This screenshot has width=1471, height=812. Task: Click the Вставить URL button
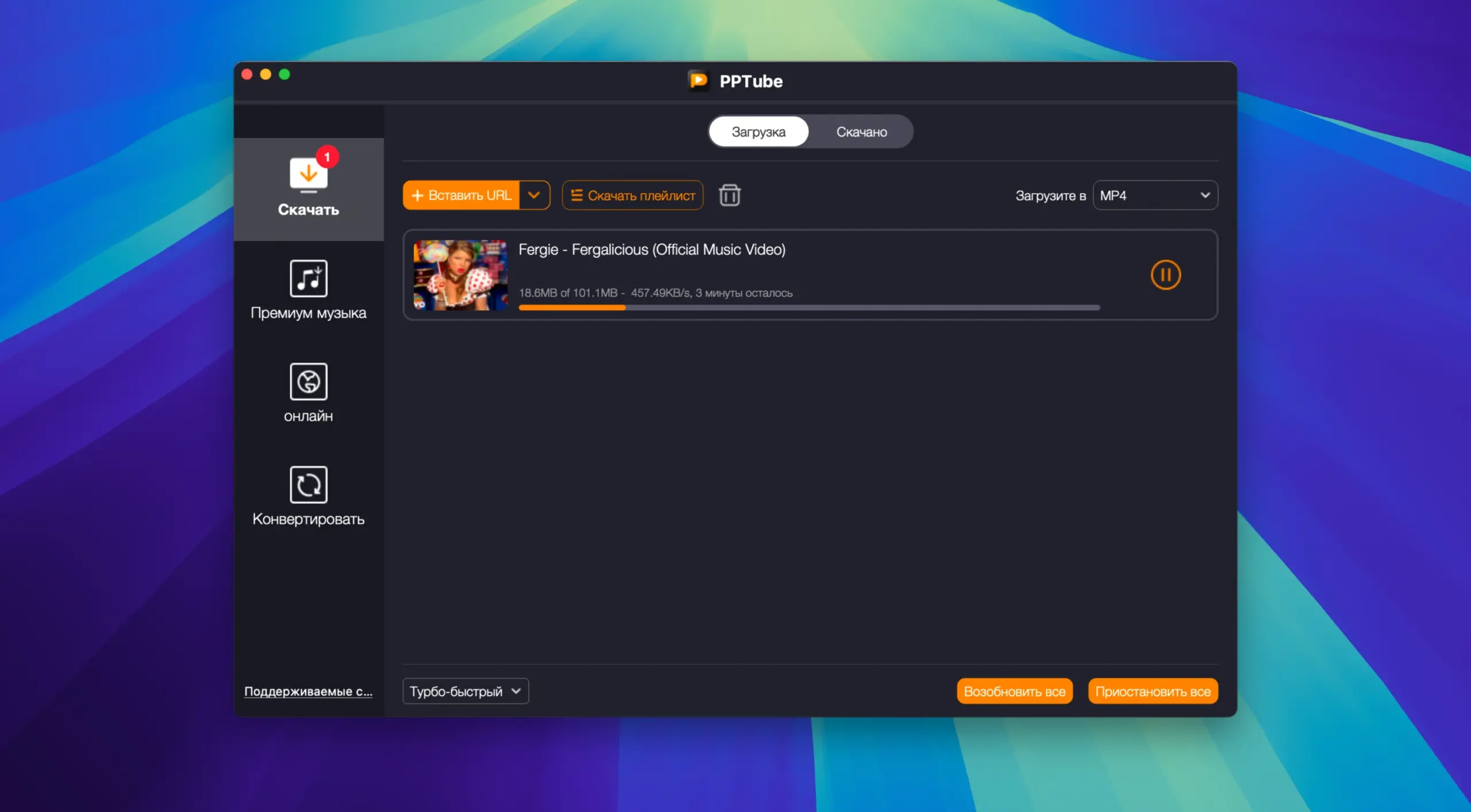coord(461,195)
